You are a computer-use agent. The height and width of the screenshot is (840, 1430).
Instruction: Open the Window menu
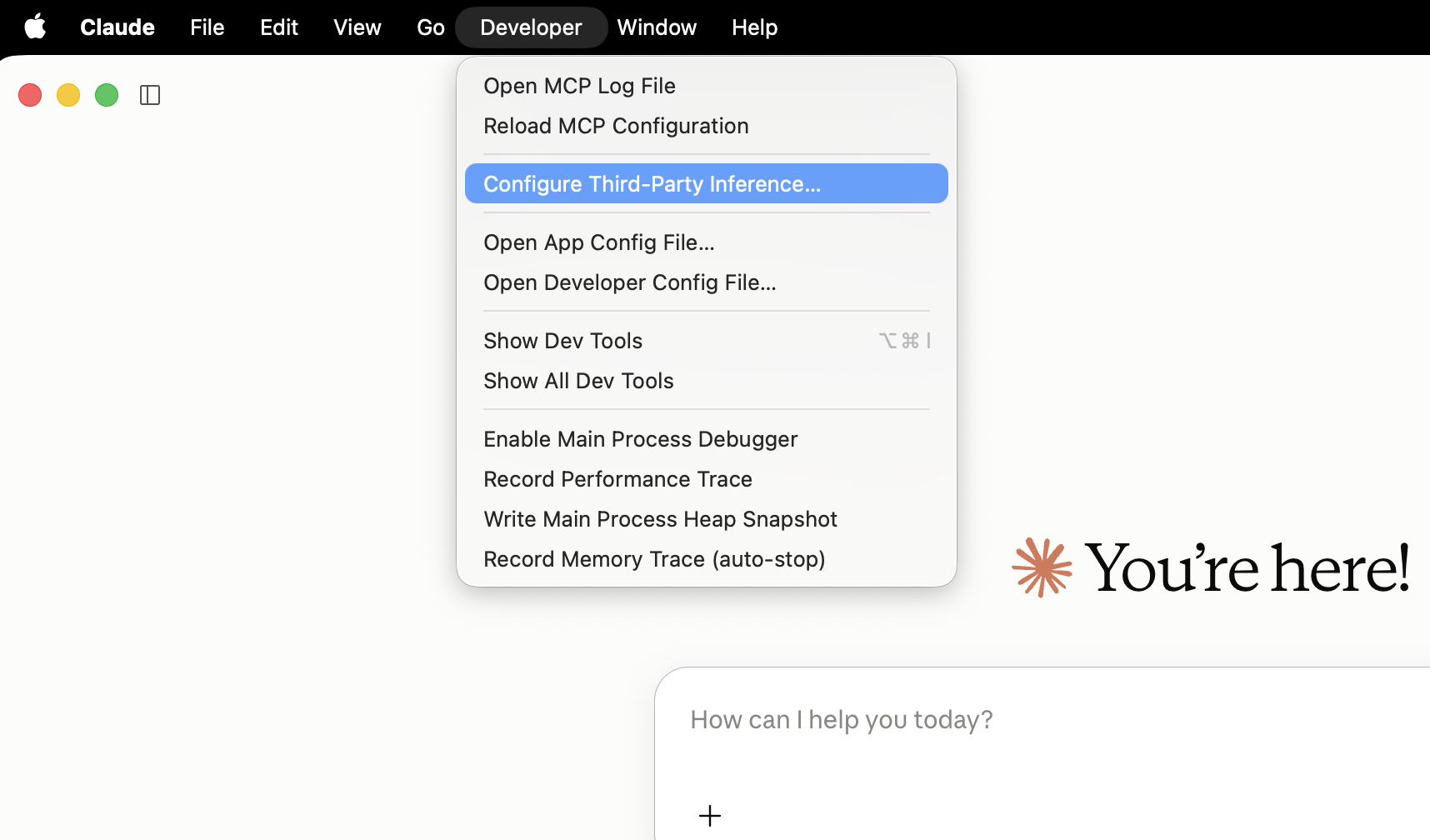click(x=657, y=27)
